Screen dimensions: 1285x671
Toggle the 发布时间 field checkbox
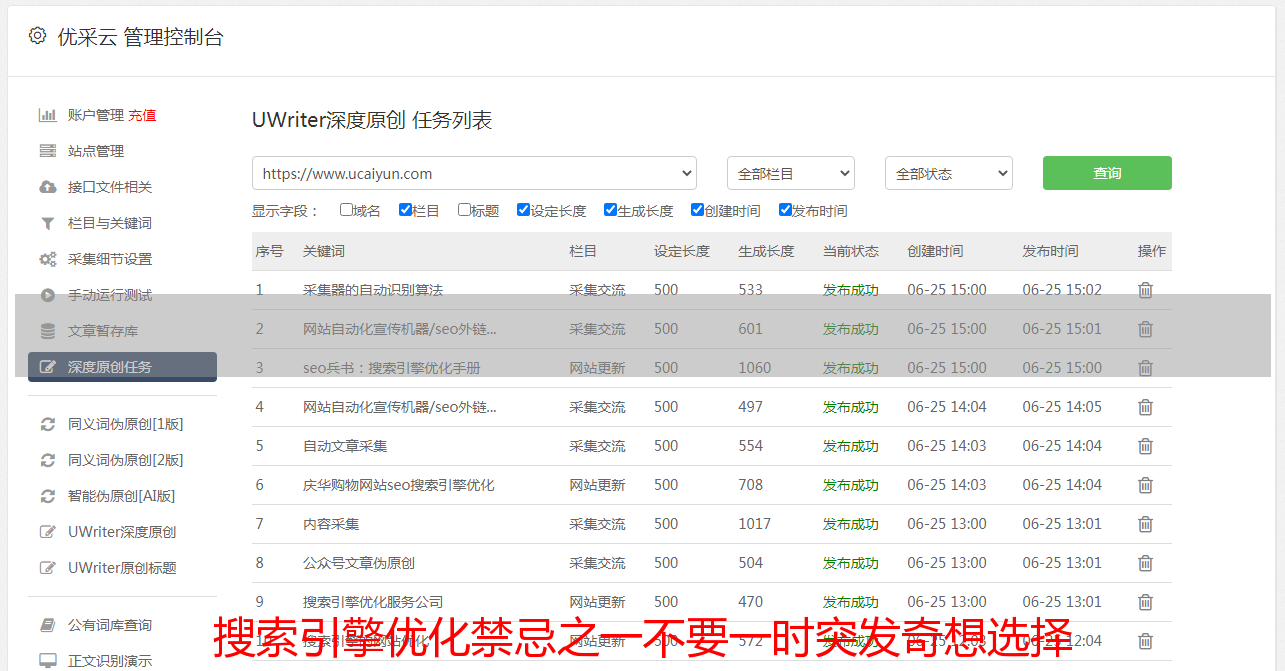tap(785, 210)
